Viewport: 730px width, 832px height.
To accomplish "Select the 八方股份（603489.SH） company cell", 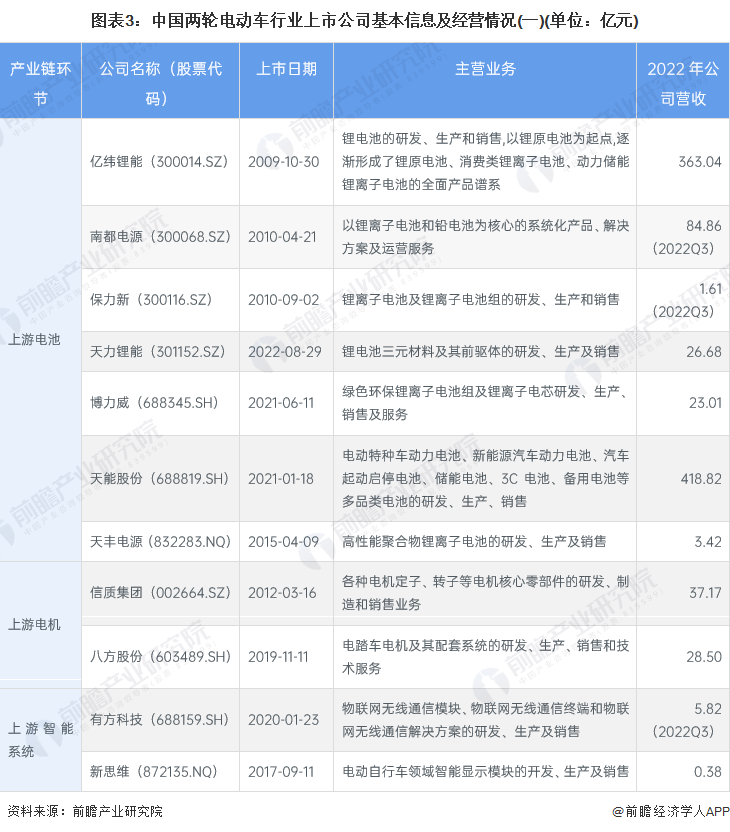I will point(159,656).
